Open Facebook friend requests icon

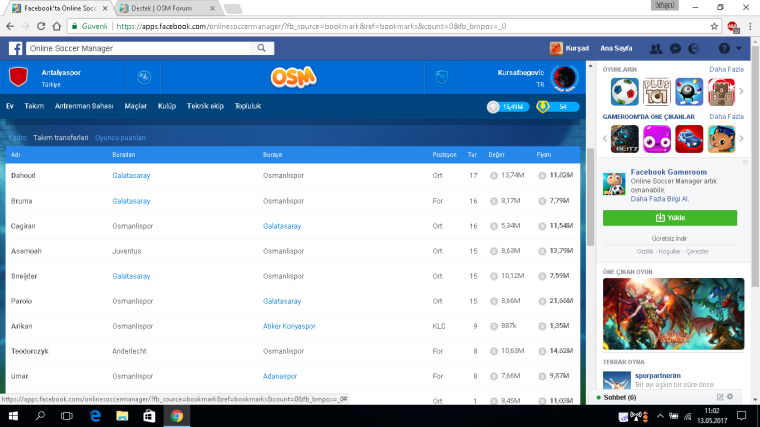(x=656, y=48)
